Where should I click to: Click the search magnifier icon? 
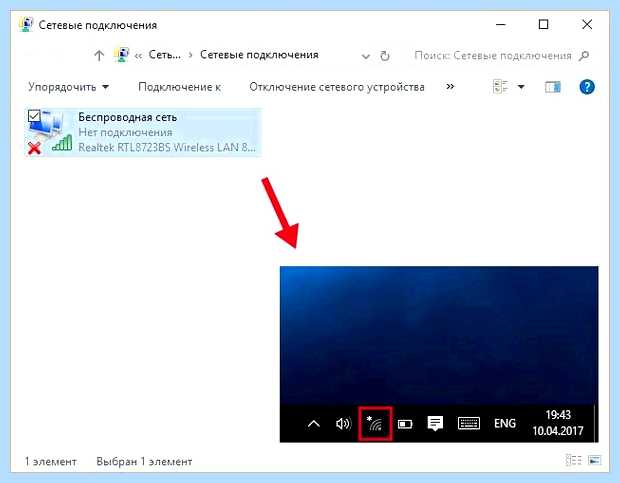tap(584, 56)
